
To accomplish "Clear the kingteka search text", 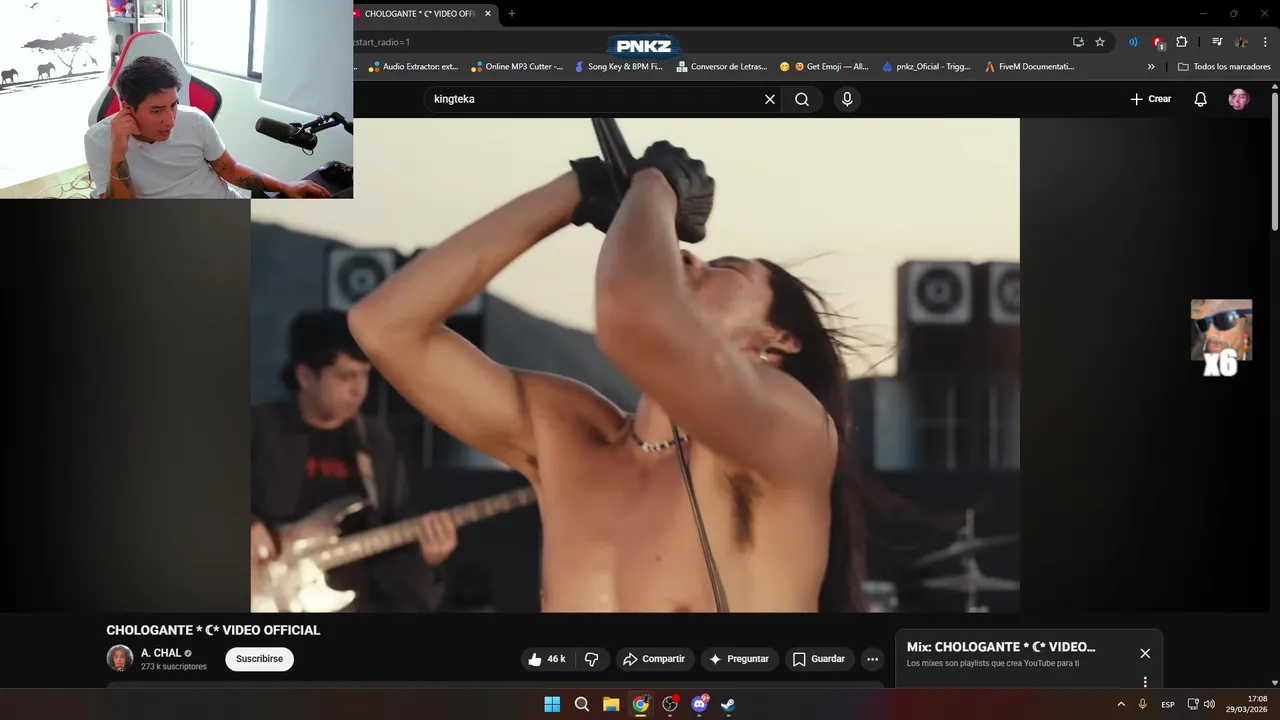I will (770, 99).
